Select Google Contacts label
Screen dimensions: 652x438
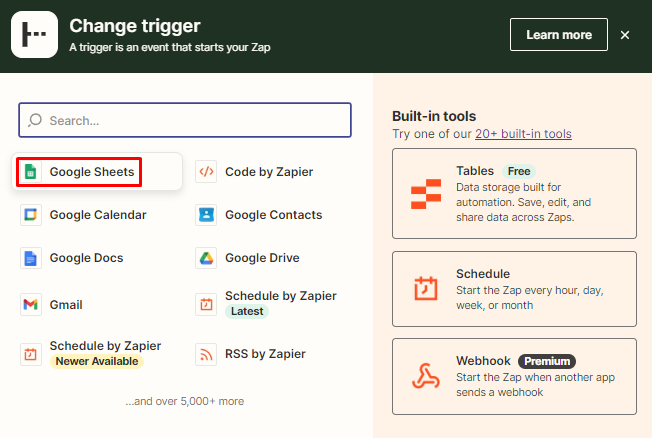274,215
